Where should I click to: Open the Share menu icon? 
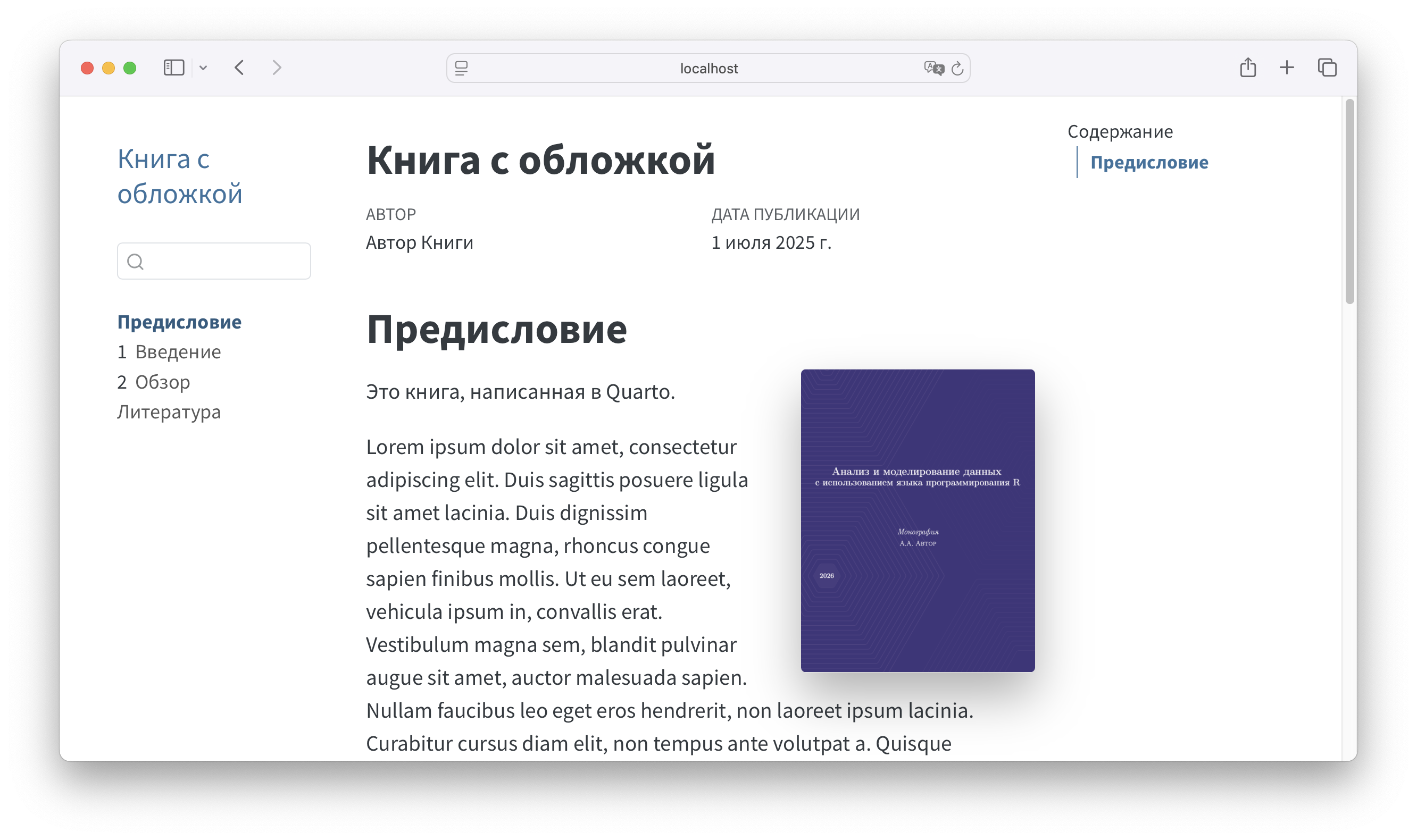(1248, 68)
